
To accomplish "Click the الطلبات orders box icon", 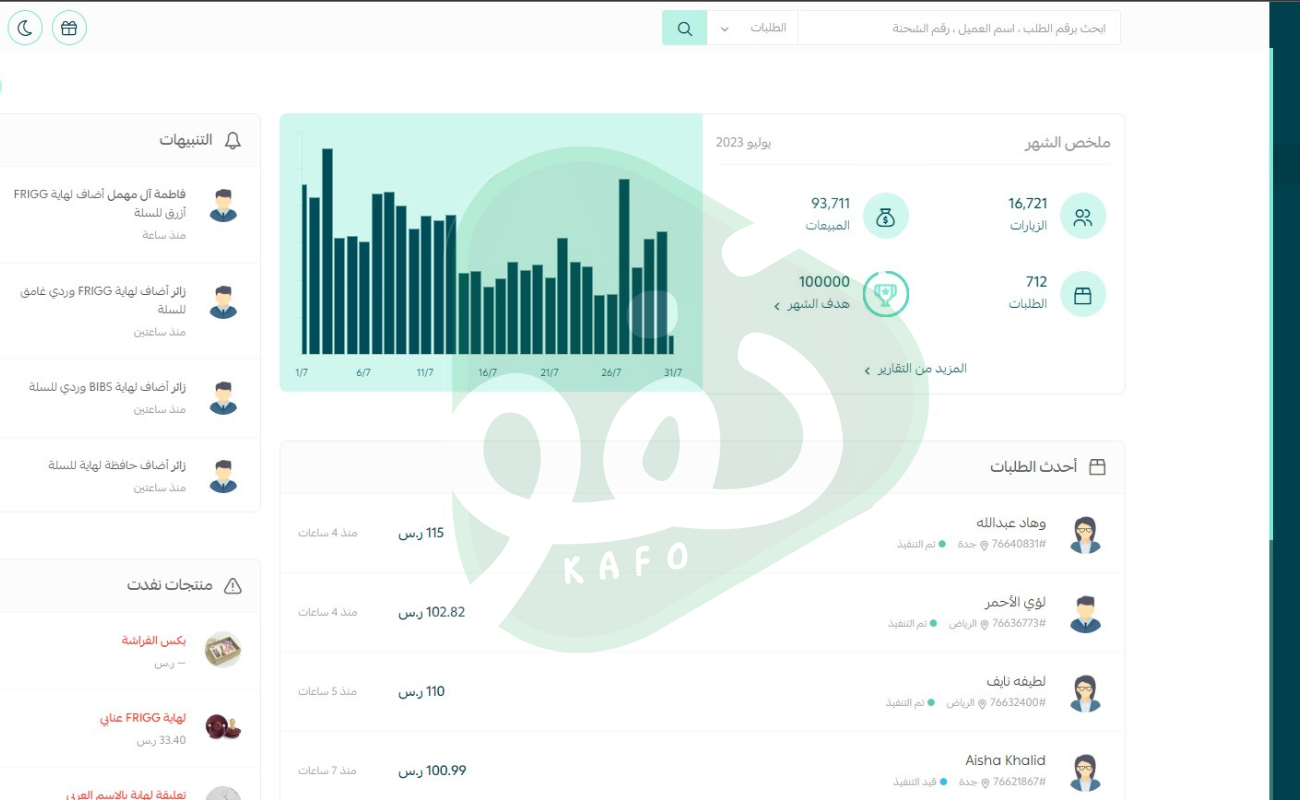I will click(1082, 295).
